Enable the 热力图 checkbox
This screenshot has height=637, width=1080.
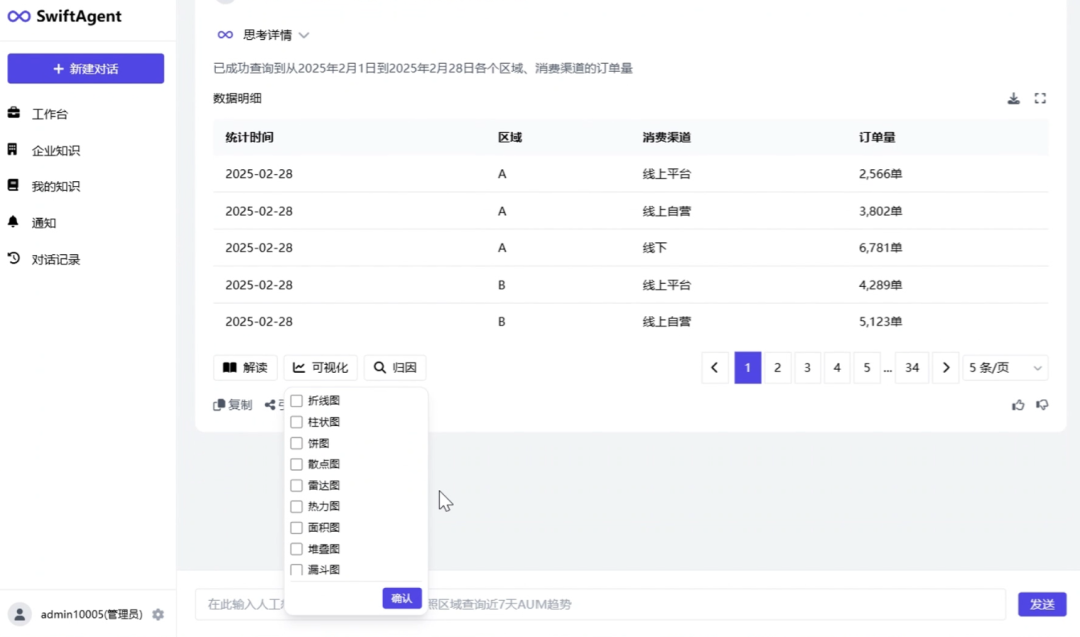coord(296,507)
